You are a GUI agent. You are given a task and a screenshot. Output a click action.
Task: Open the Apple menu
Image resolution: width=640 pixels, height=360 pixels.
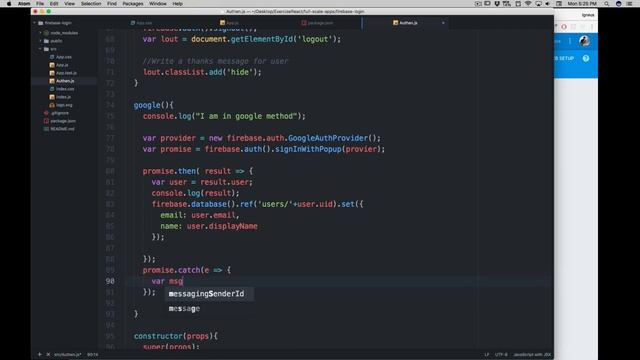pos(9,4)
